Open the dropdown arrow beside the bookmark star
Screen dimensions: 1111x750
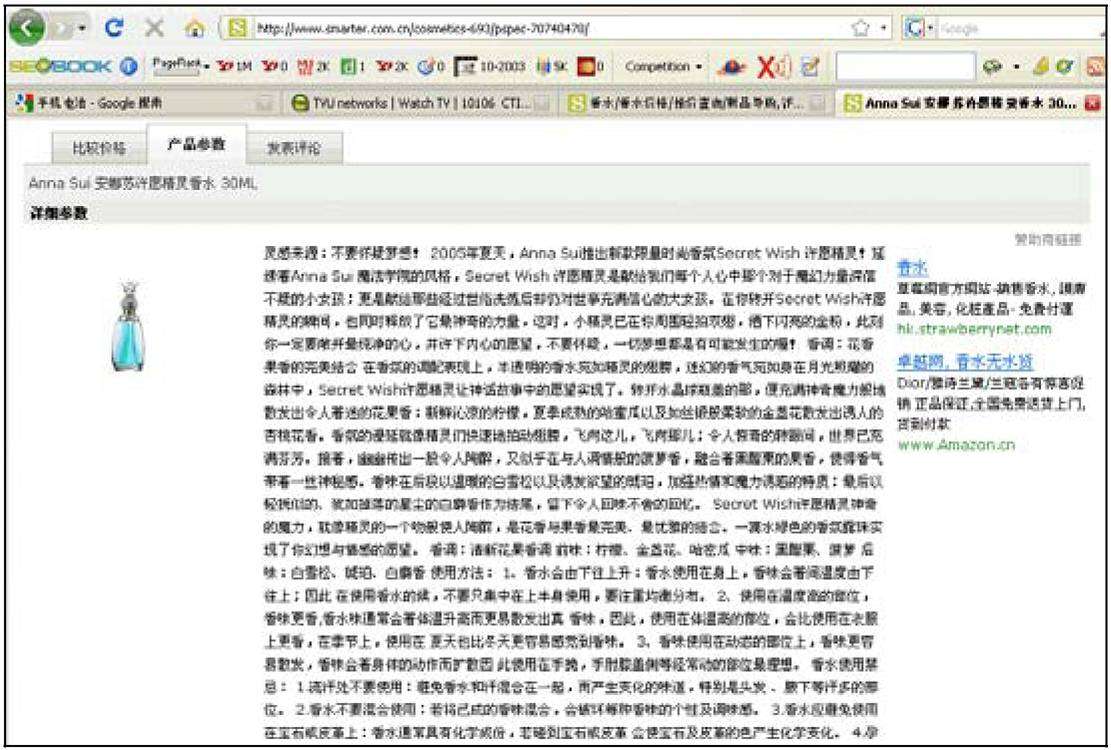[x=883, y=29]
